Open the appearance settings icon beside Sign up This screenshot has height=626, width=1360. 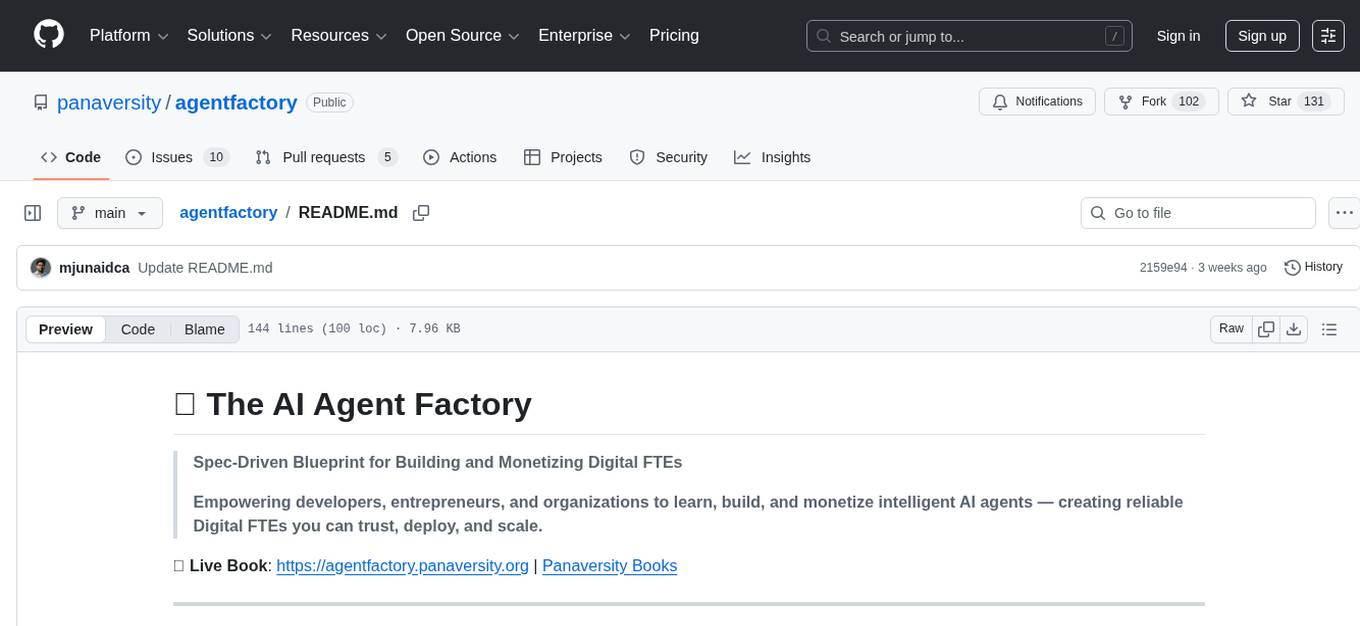(1327, 35)
